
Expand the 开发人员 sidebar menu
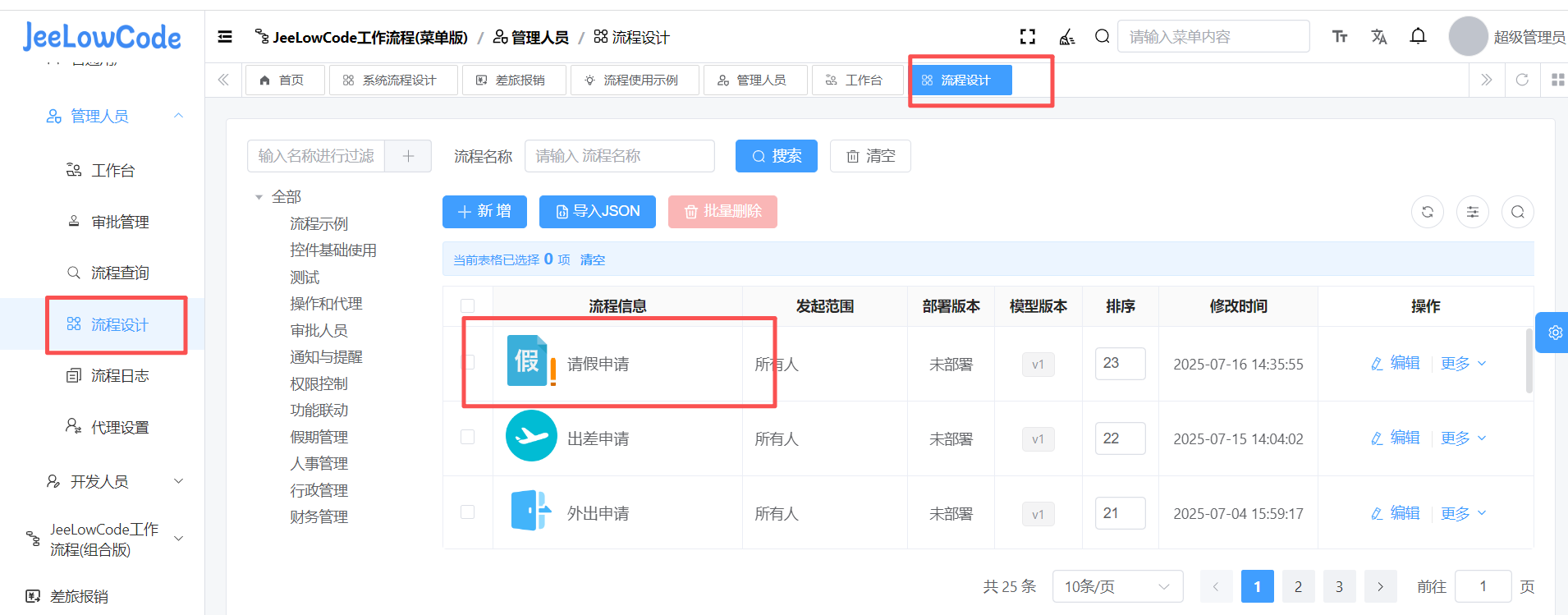pyautogui.click(x=115, y=481)
